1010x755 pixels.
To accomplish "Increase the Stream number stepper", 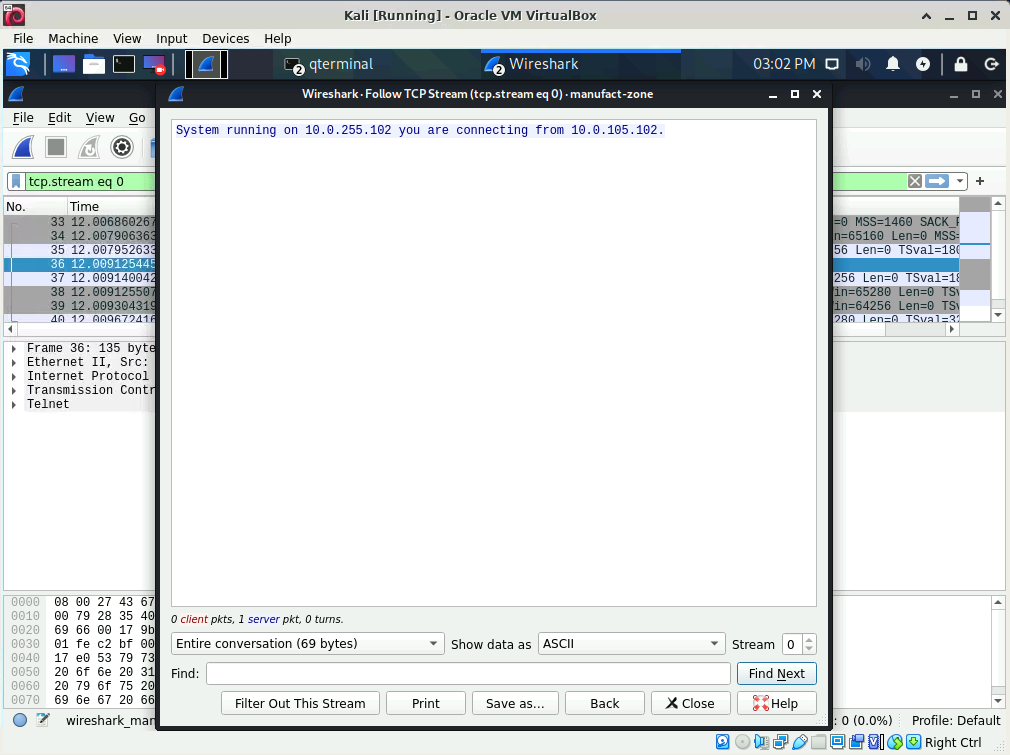I will pyautogui.click(x=810, y=639).
